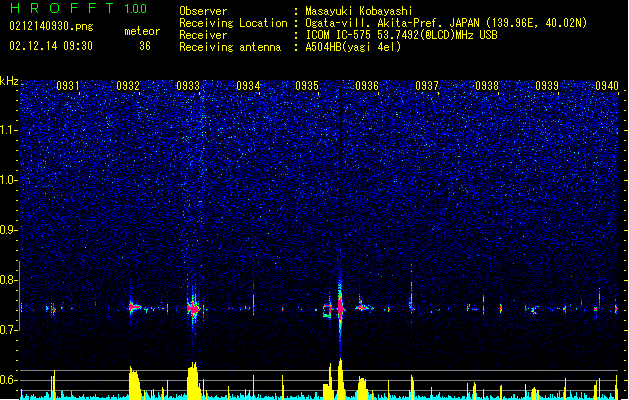This screenshot has width=629, height=400.
Task: Click the meteor echo burst below the 0933 marker
Action: [193, 309]
